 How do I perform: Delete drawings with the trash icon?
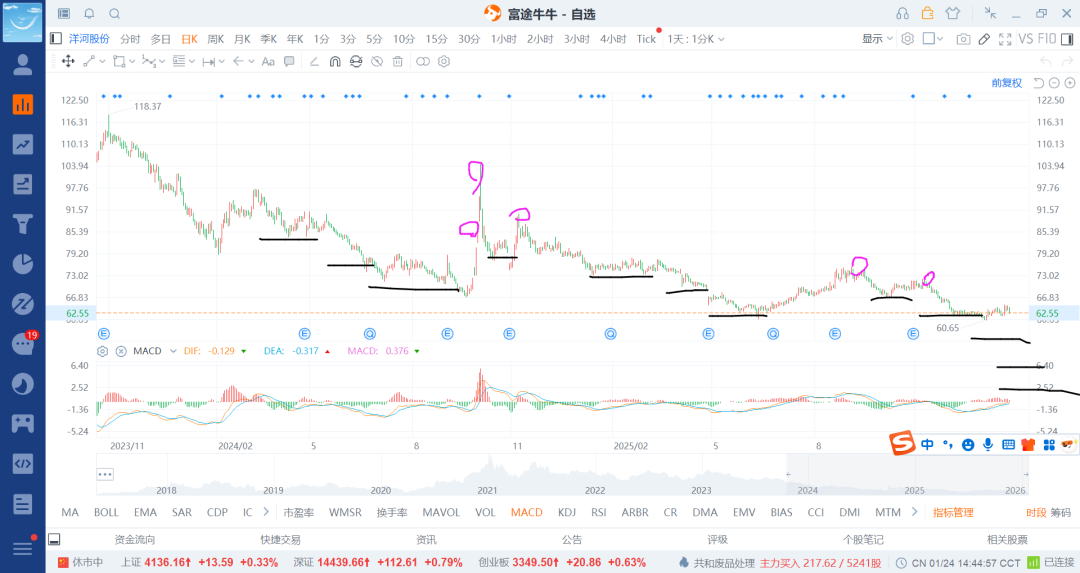point(397,61)
